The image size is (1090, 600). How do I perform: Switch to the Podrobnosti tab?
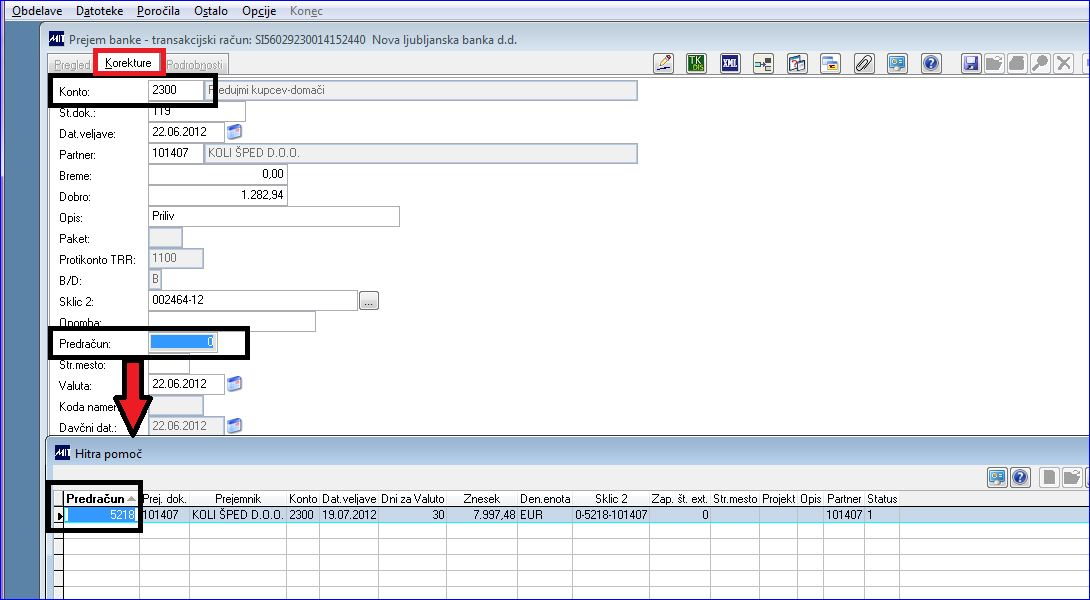[x=195, y=65]
